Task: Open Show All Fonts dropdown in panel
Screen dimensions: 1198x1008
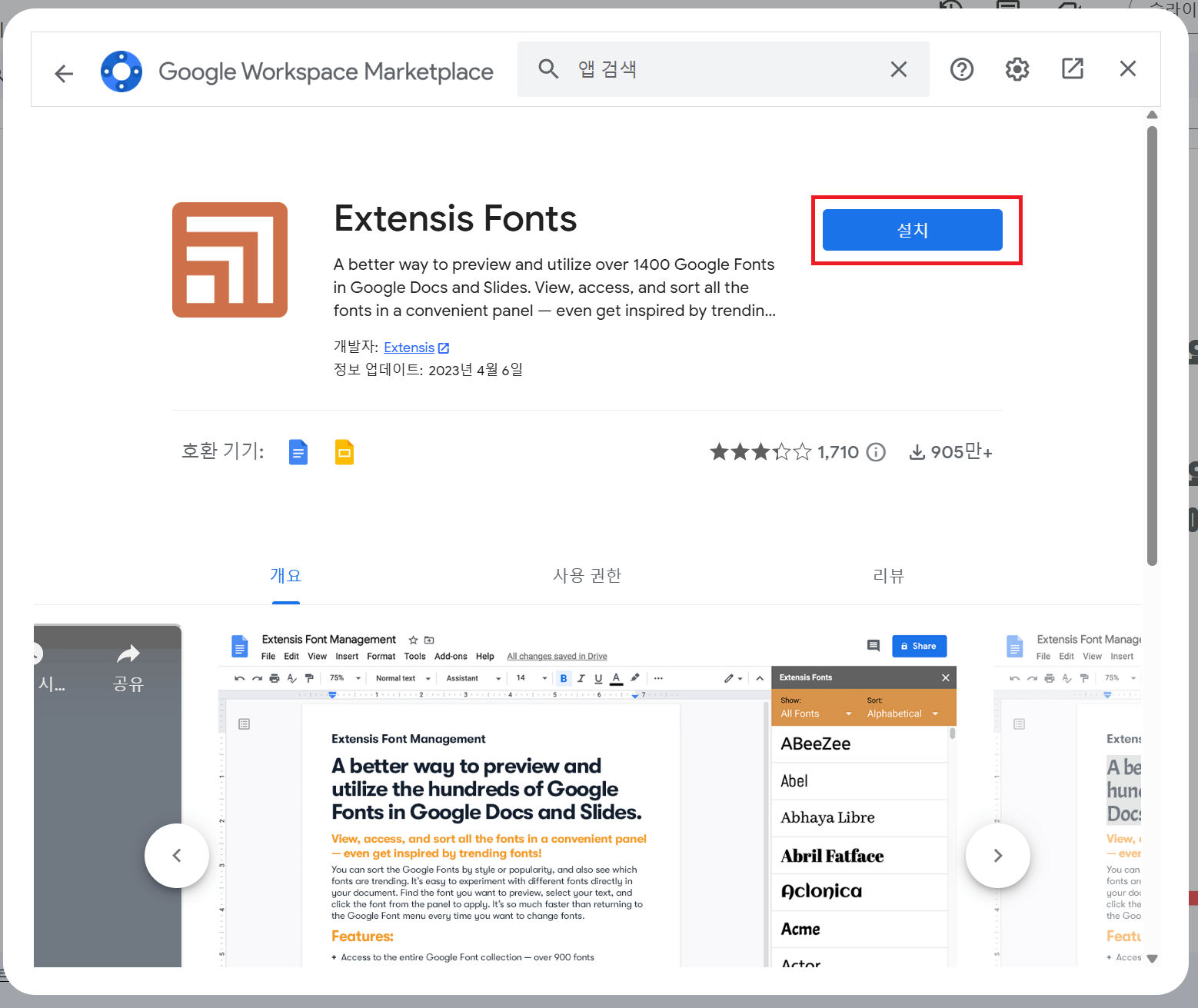Action: coord(816,714)
